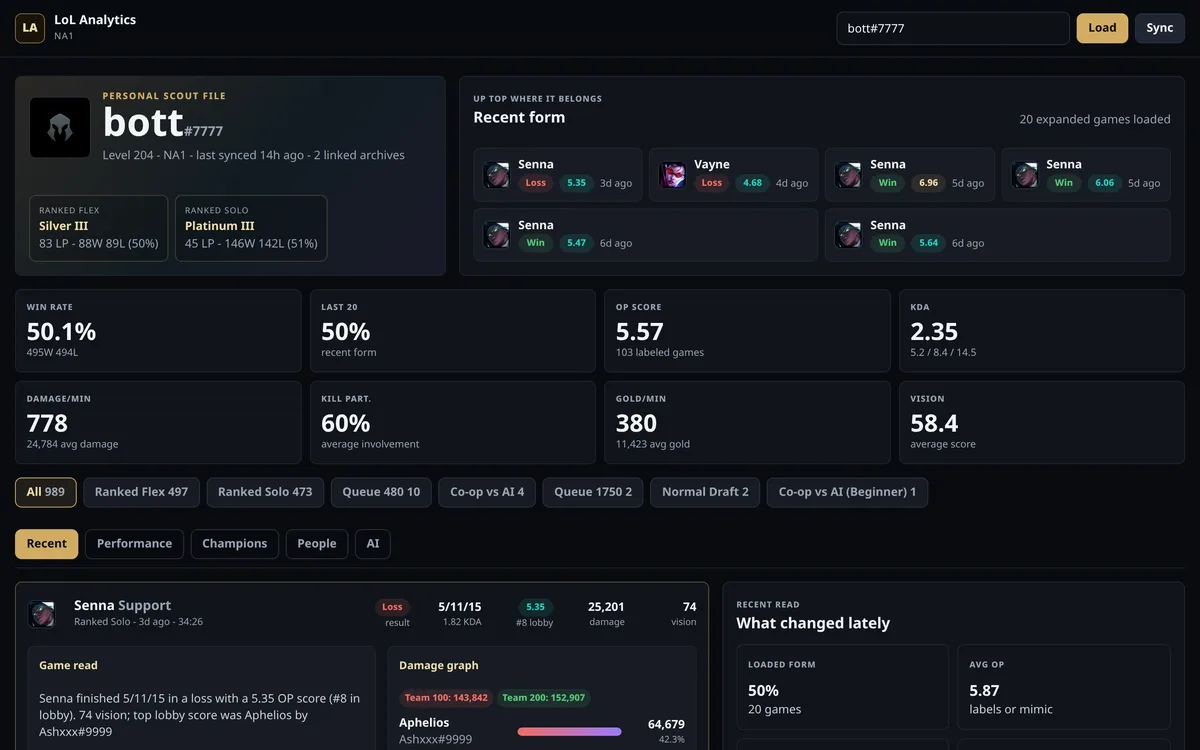Click Senna icon in 5.47 win card

click(497, 236)
